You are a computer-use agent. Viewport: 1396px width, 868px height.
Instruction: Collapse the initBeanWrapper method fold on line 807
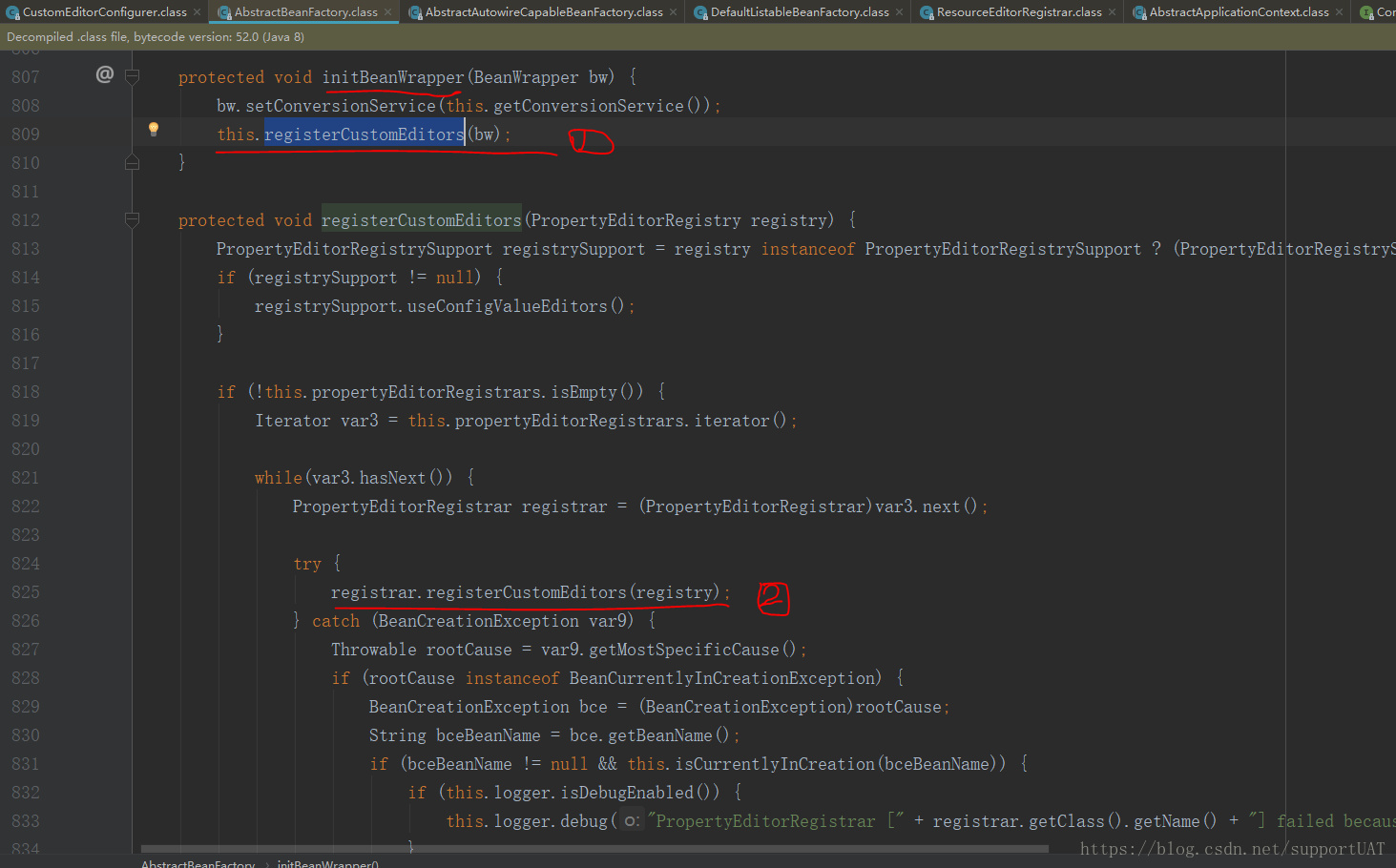pyautogui.click(x=133, y=76)
